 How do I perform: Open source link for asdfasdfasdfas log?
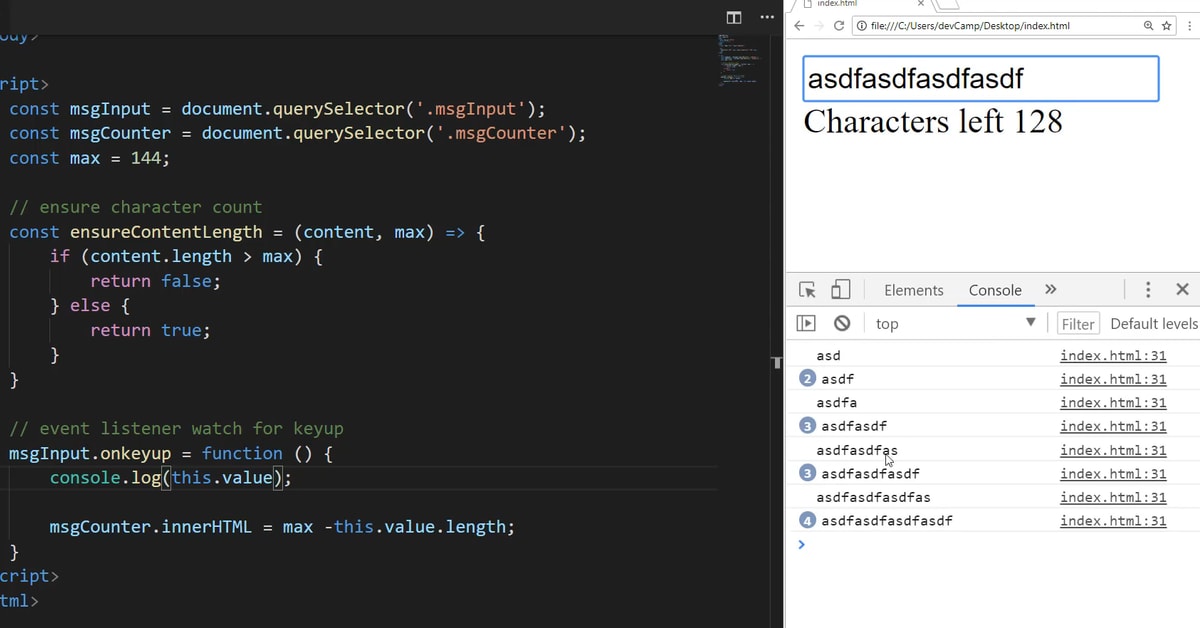tap(1113, 497)
